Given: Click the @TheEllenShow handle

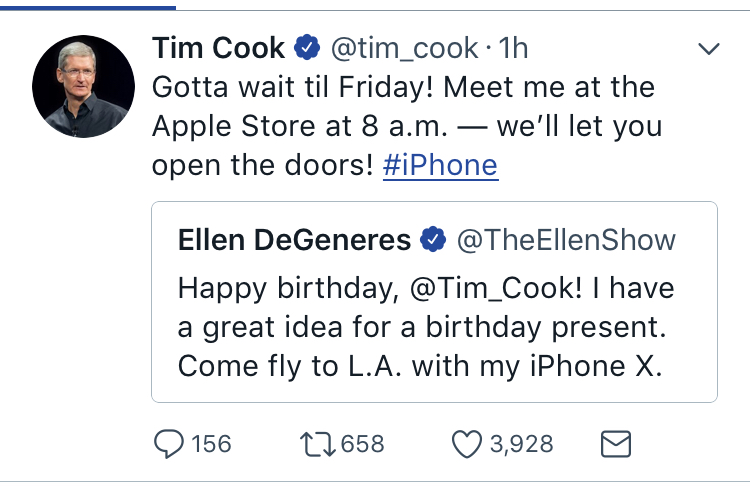Looking at the screenshot, I should click(566, 240).
